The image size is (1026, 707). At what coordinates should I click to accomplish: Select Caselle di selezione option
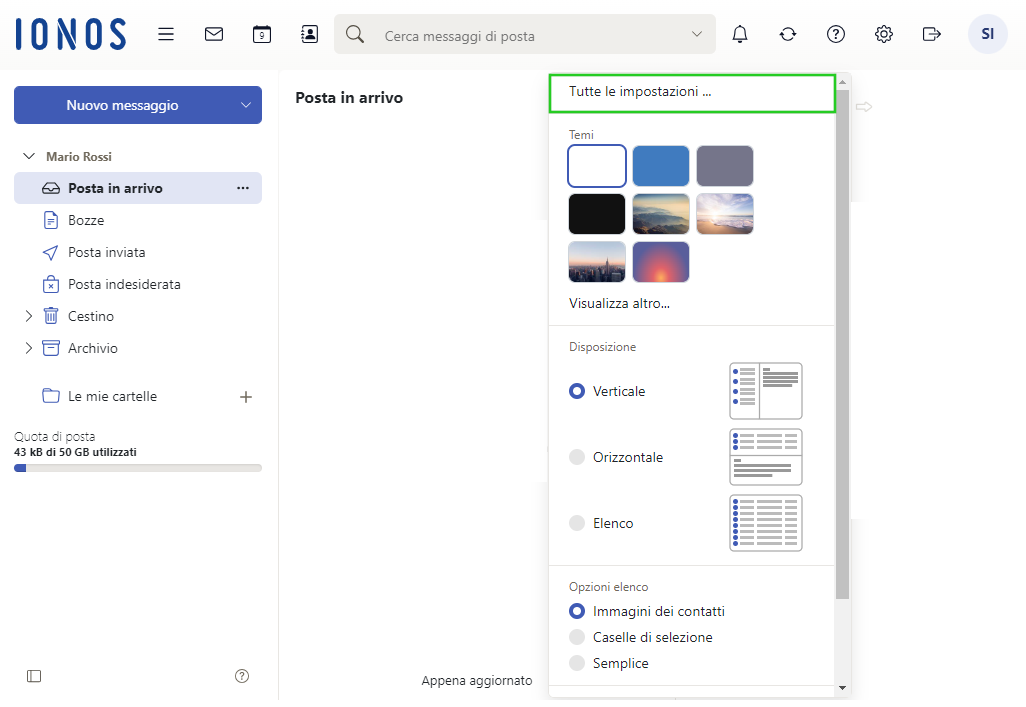(x=576, y=637)
